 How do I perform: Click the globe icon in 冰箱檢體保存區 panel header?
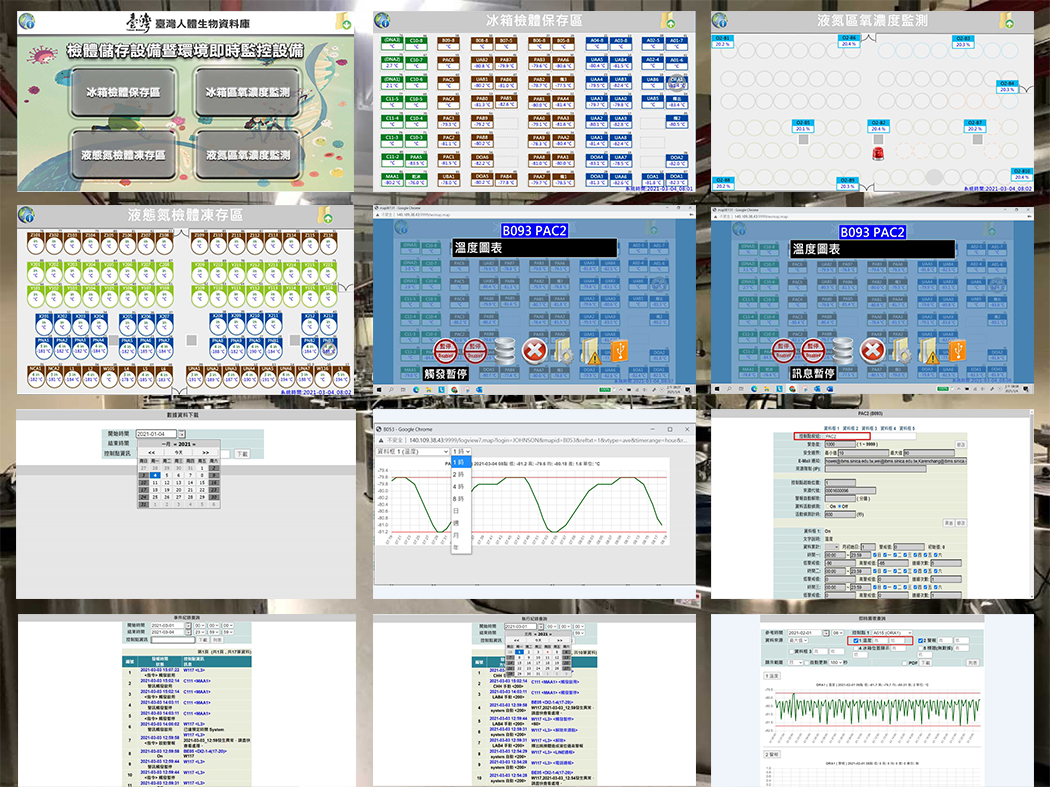[382, 21]
